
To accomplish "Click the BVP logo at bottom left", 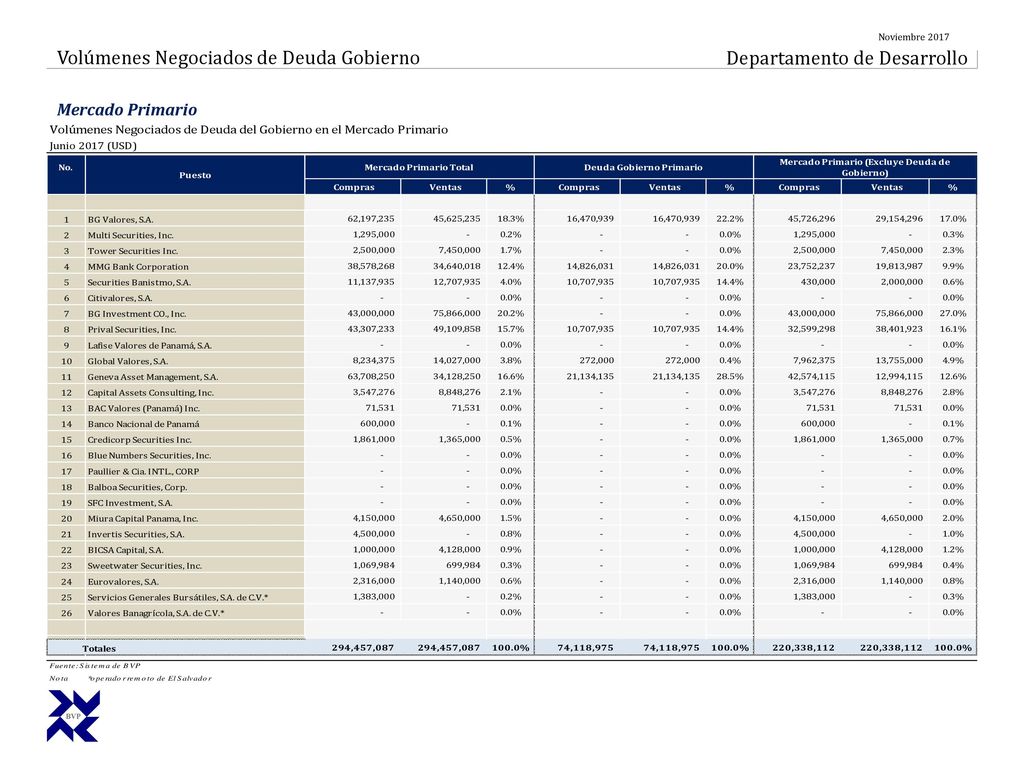I will tap(73, 716).
